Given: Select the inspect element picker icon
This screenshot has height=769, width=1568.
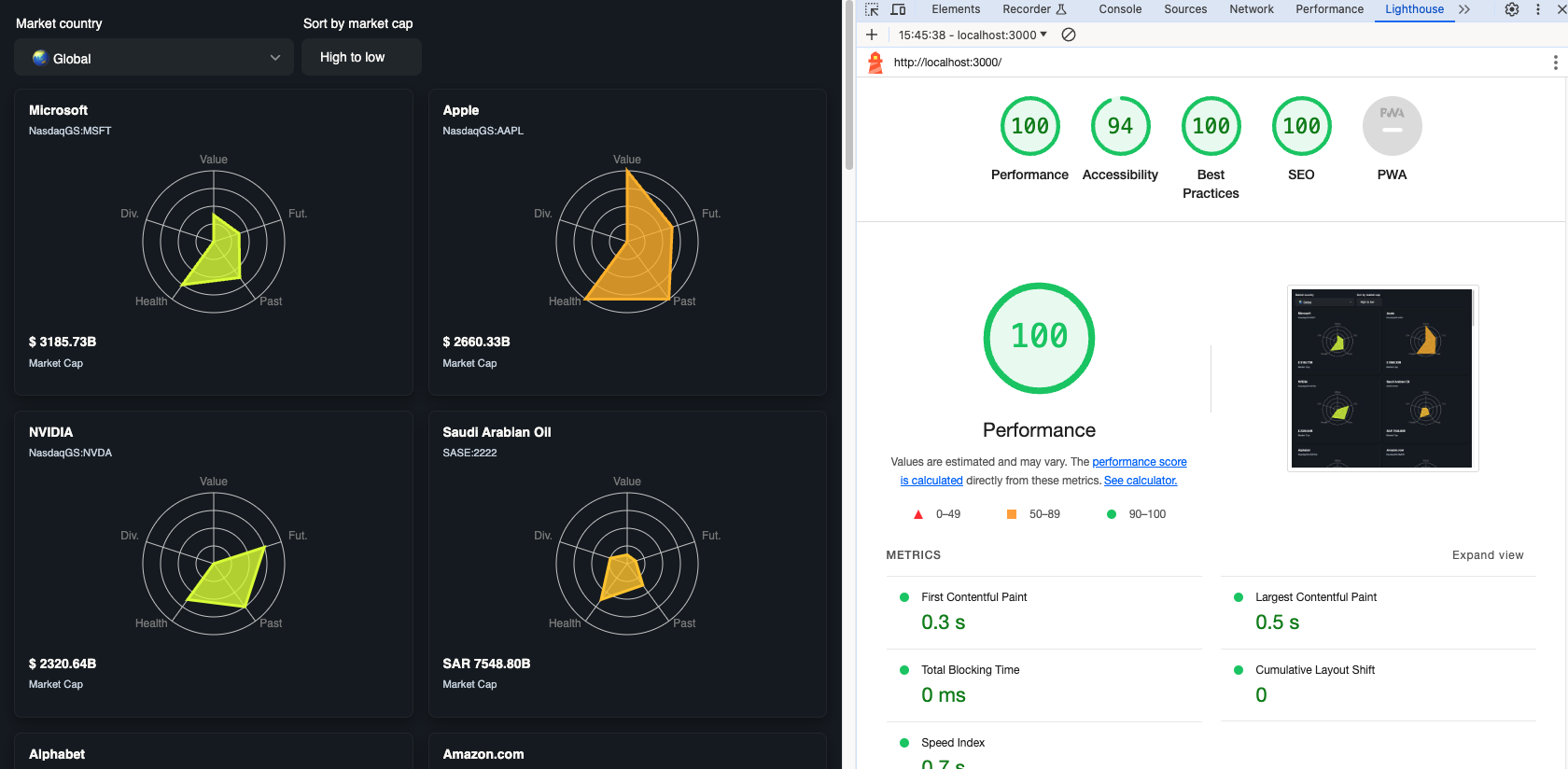Looking at the screenshot, I should pyautogui.click(x=872, y=9).
